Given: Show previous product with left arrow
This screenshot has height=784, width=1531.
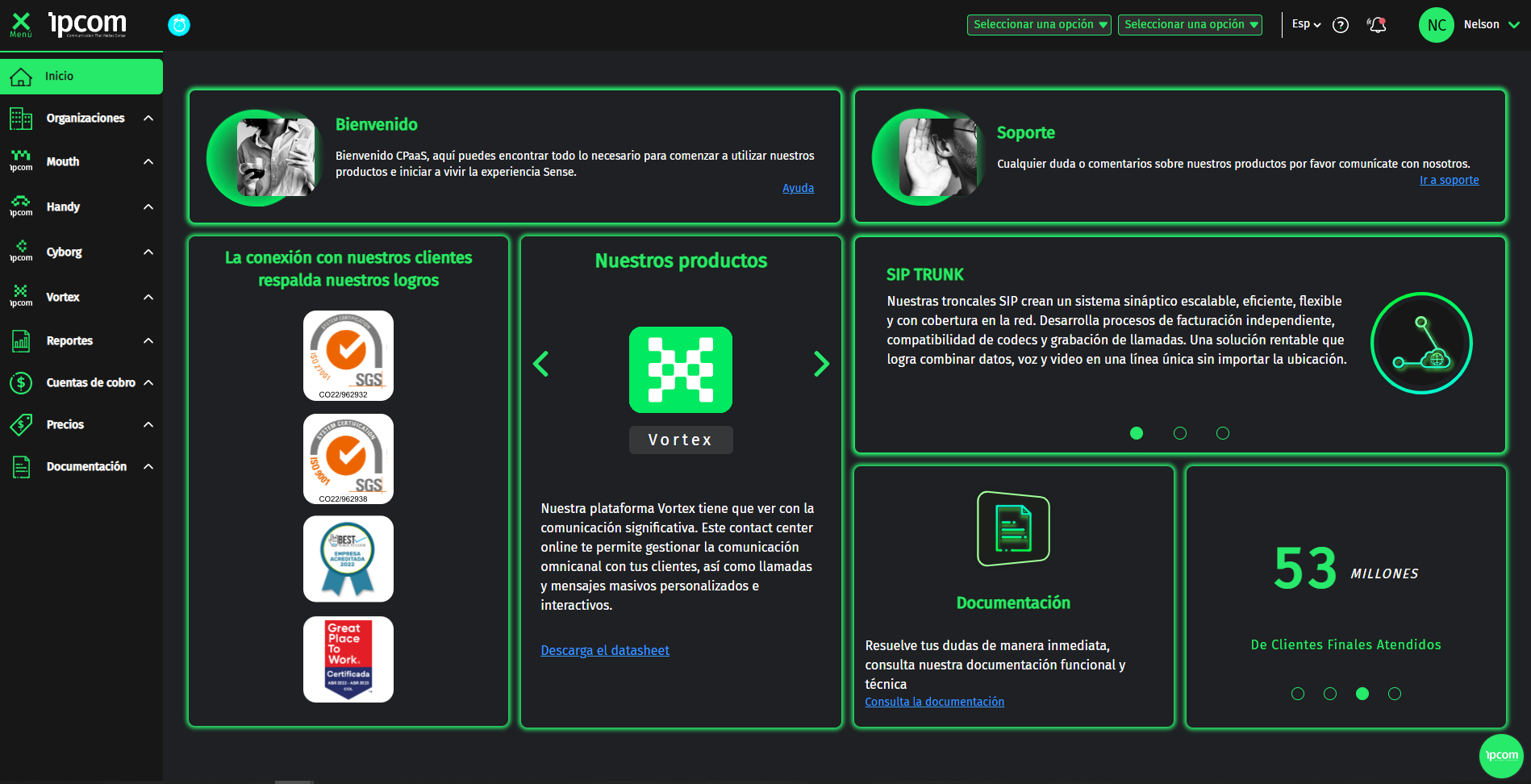Looking at the screenshot, I should 541,364.
